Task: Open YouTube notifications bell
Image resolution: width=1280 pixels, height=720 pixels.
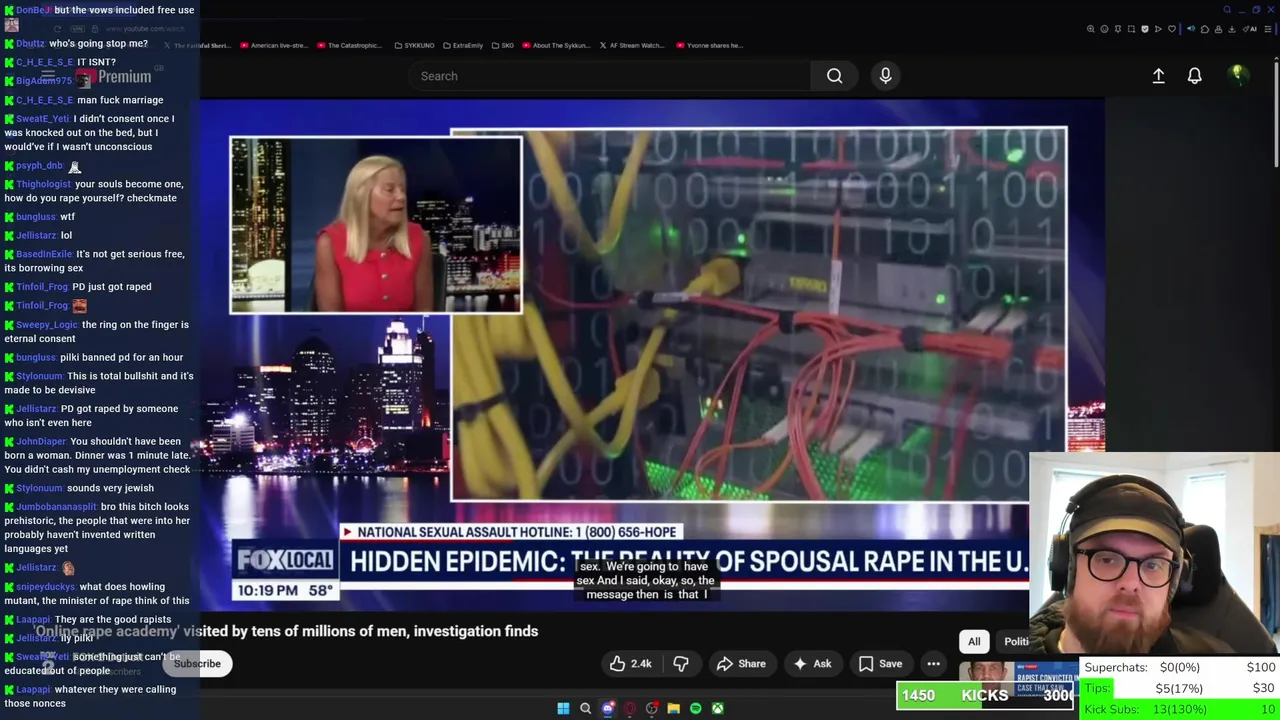Action: [1194, 76]
